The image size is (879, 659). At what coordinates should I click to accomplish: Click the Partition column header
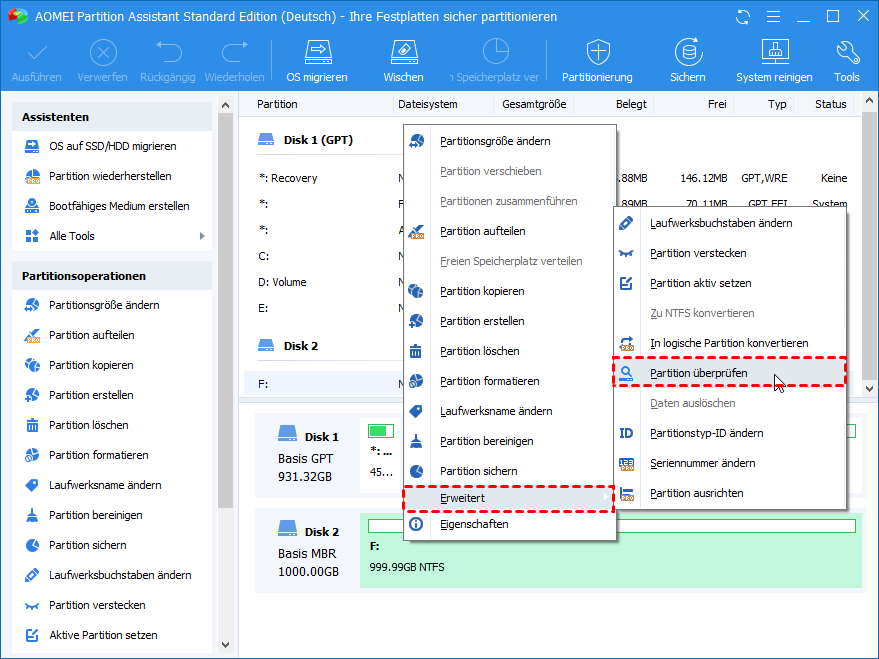coord(277,104)
